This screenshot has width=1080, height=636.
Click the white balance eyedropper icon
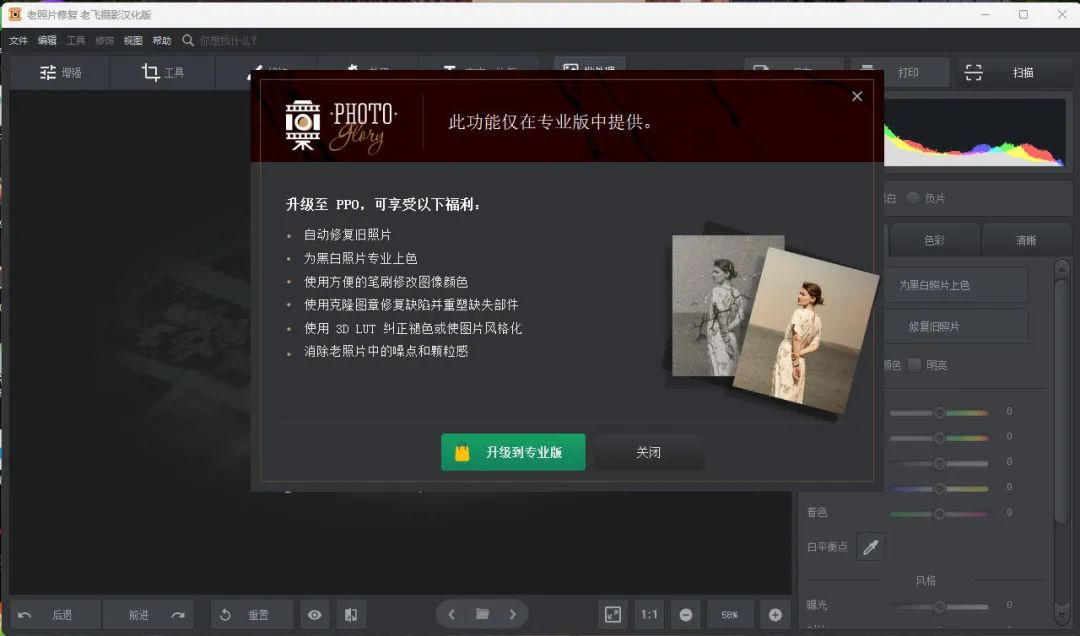(871, 547)
